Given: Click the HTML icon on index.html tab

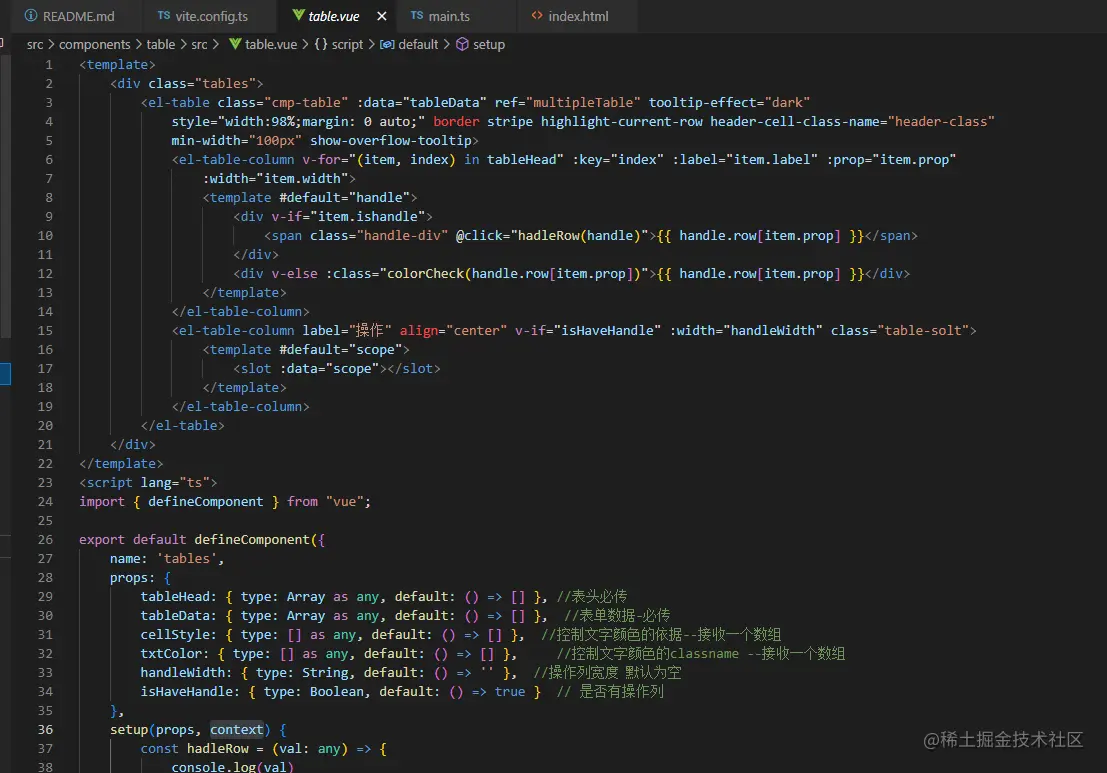Looking at the screenshot, I should pos(537,16).
